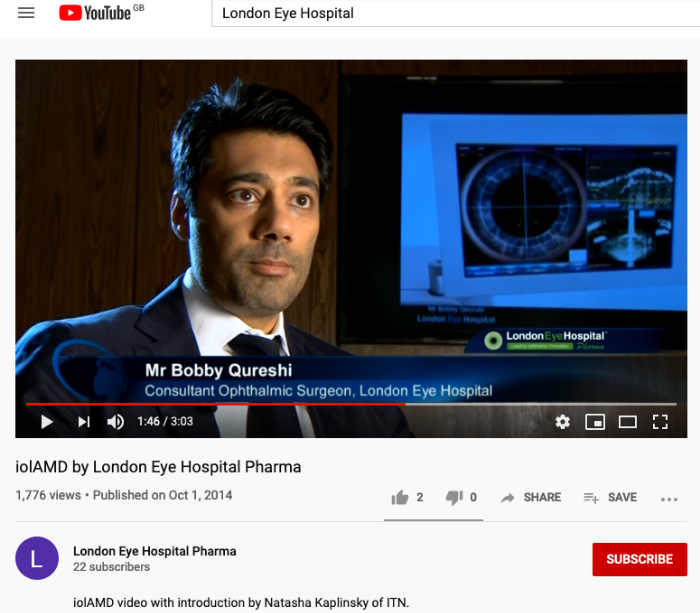This screenshot has width=700, height=613.
Task: Seek in the red video progress bar
Action: (x=351, y=404)
